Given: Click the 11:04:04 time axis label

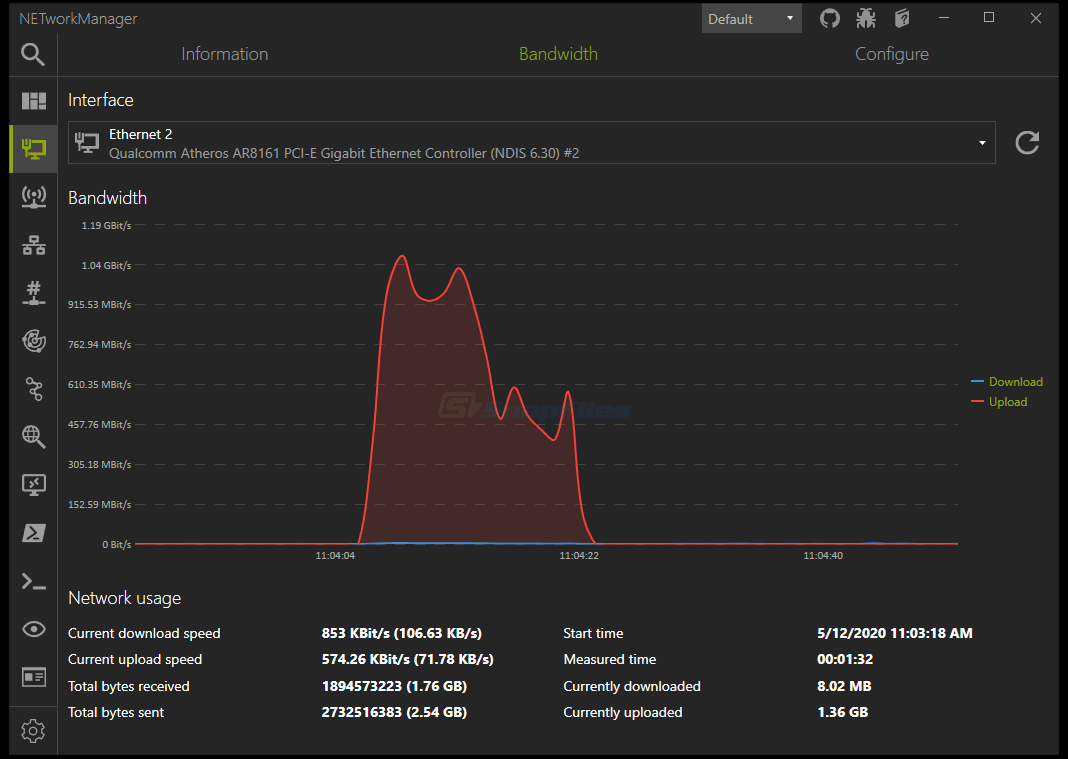Looking at the screenshot, I should tap(335, 555).
